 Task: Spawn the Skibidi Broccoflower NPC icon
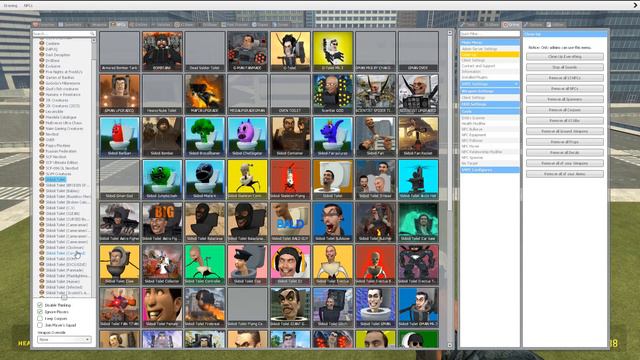point(204,136)
